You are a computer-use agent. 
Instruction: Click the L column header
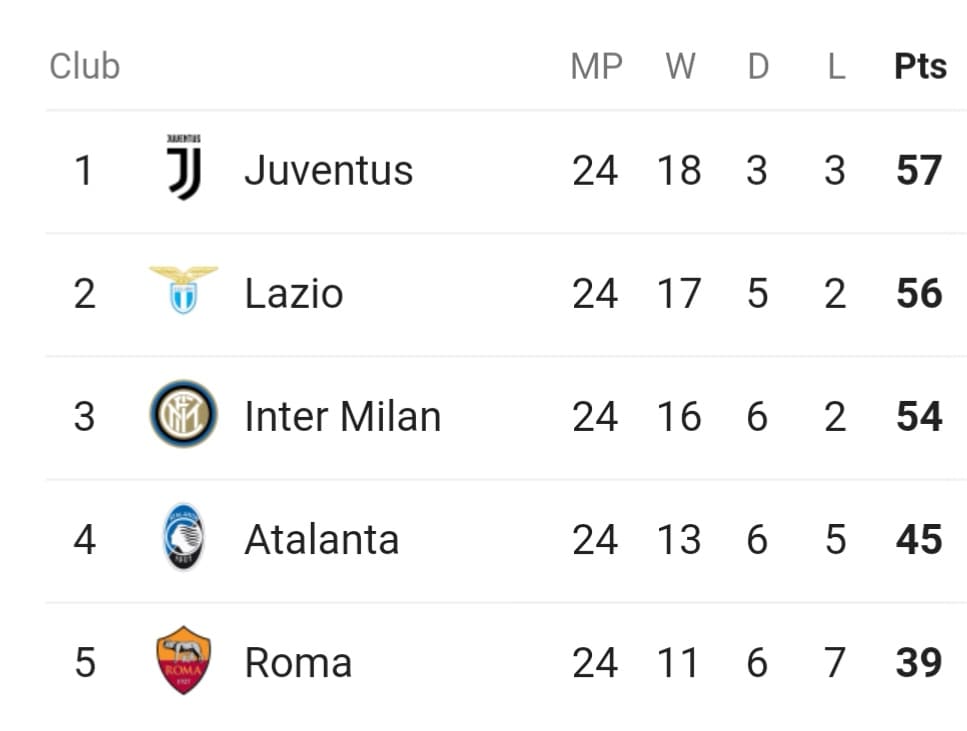point(836,66)
